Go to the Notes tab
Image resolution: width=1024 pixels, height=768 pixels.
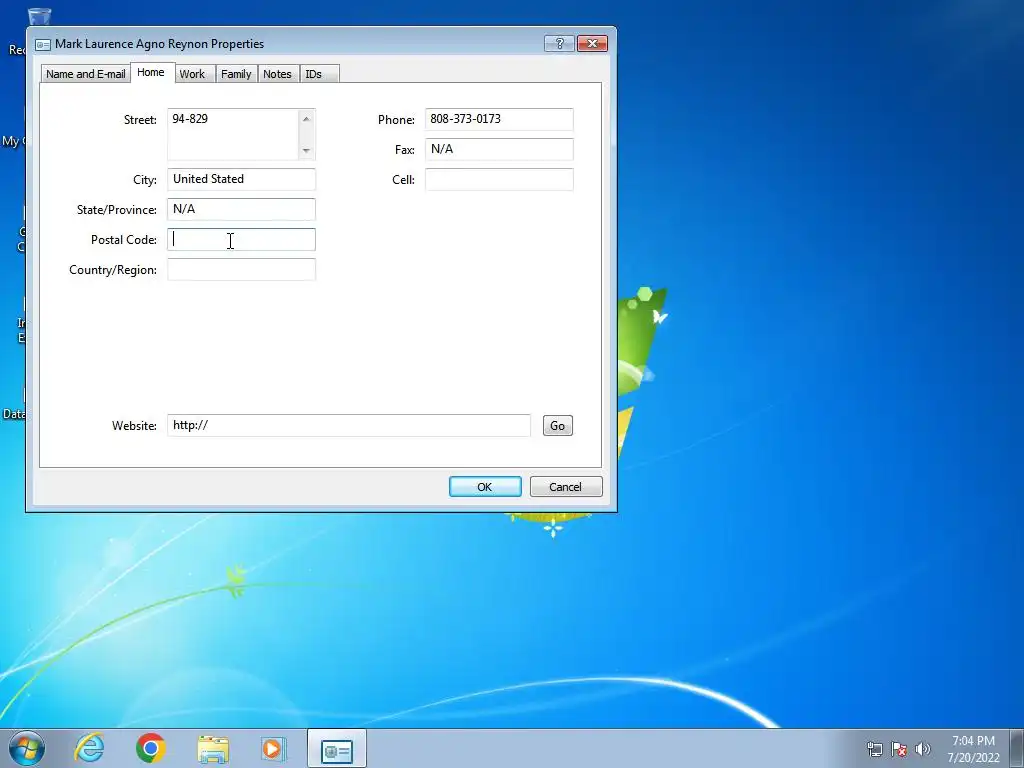point(277,74)
